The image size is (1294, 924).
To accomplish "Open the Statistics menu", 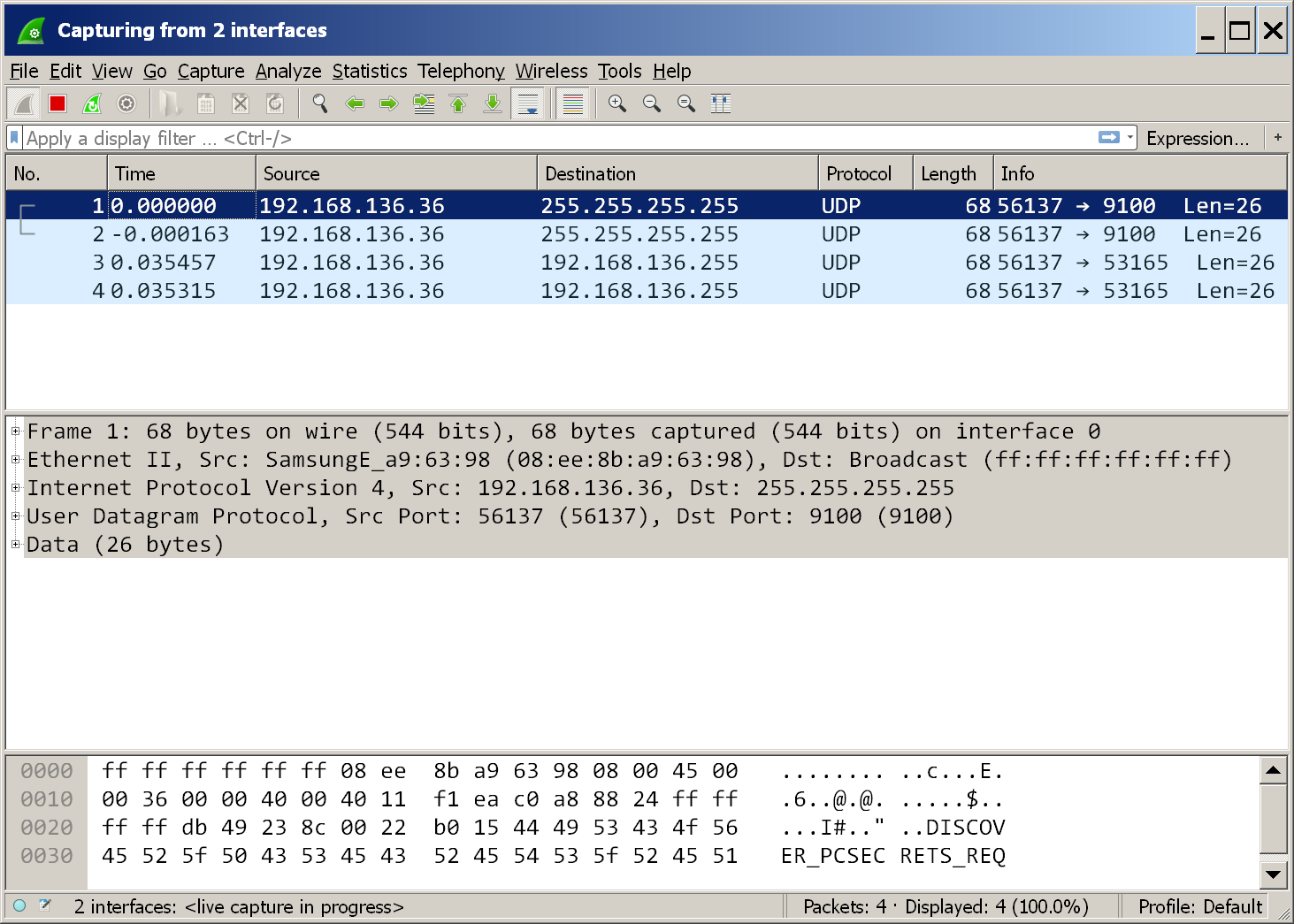I will pos(370,71).
